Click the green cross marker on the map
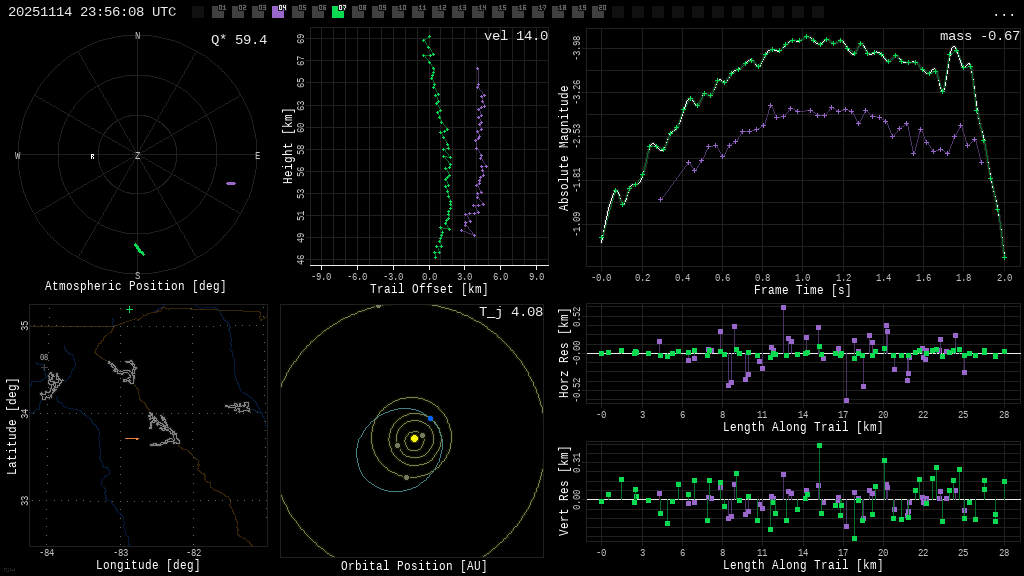This screenshot has height=576, width=1024. point(129,310)
